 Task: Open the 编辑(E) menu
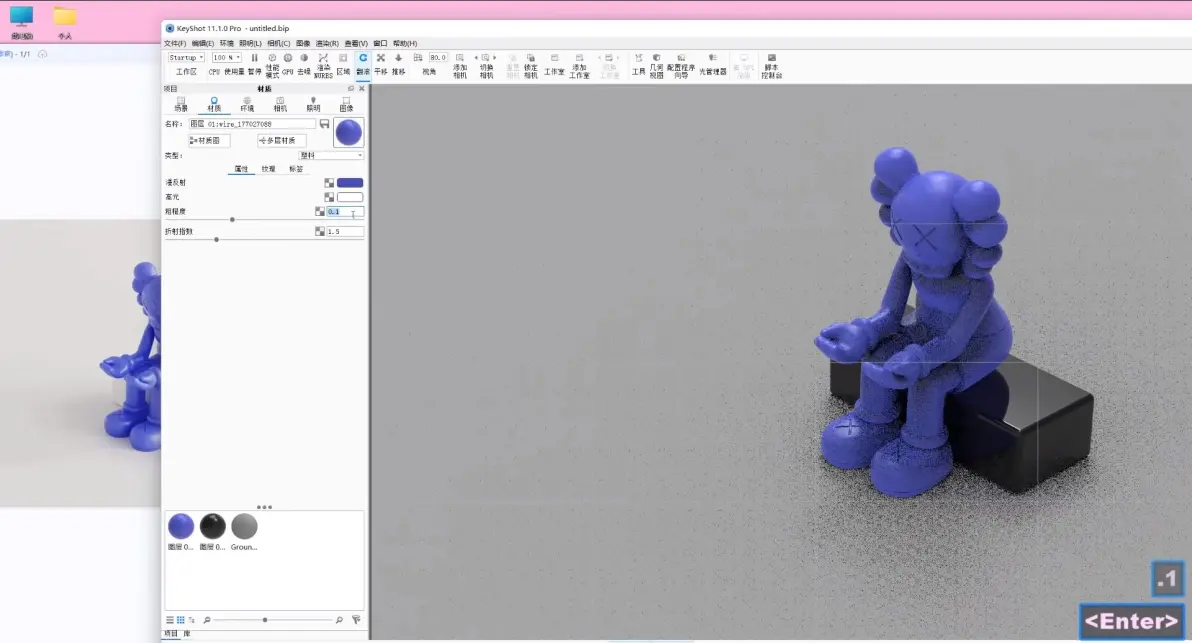(202, 43)
